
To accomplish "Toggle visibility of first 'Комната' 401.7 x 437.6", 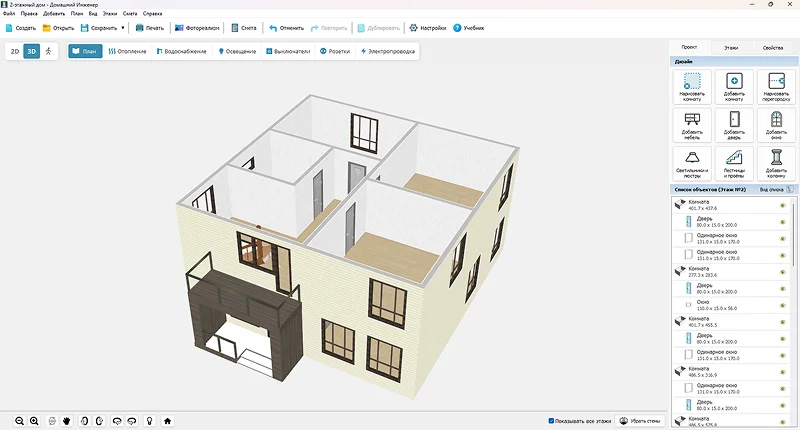I will (783, 206).
